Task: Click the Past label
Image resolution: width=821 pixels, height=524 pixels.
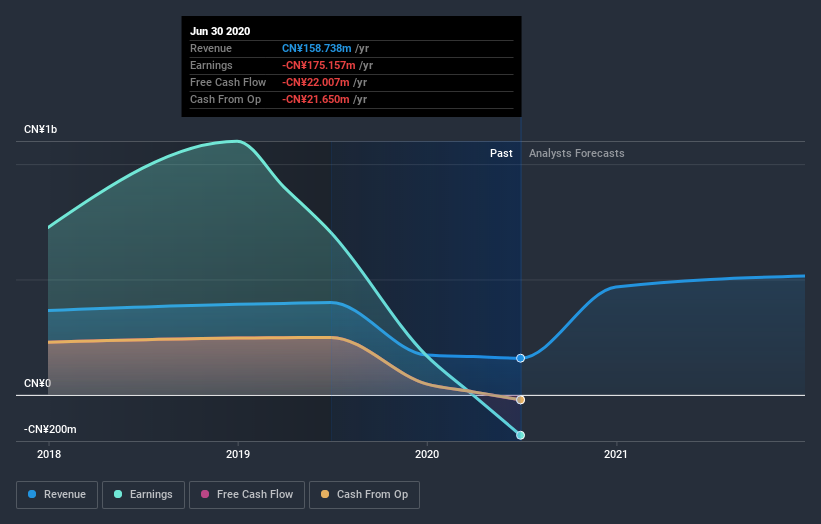Action: click(501, 153)
